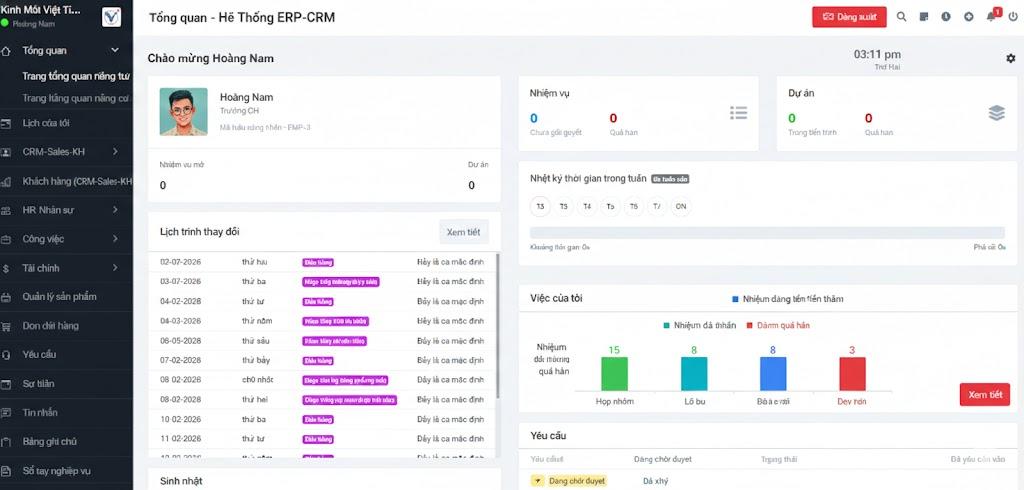This screenshot has height=490, width=1024.
Task: Select Trang tổng quan nâng cơ submenu
Action: [76, 98]
